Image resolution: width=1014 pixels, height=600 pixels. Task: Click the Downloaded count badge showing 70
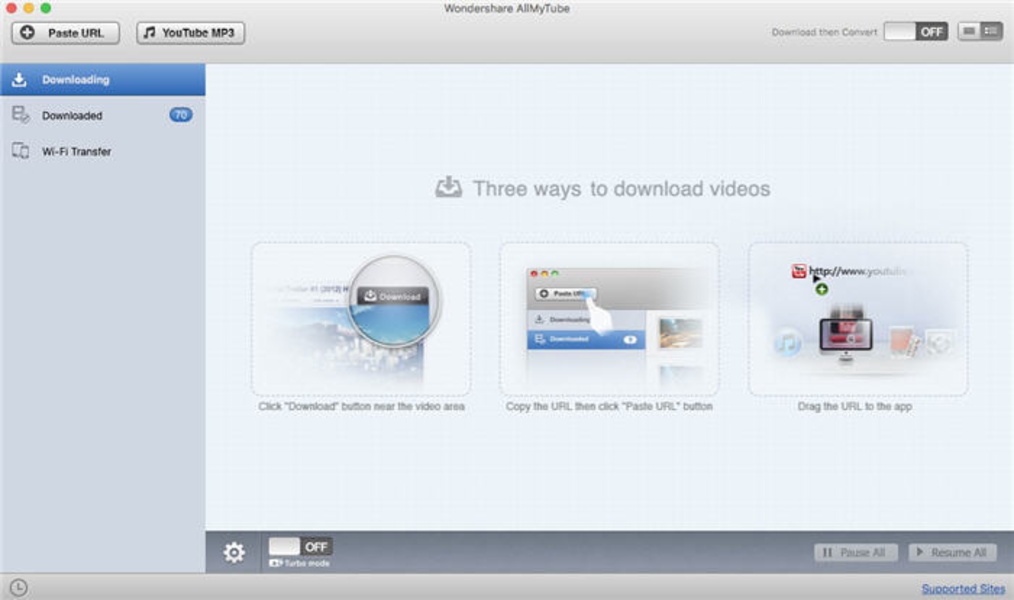point(181,115)
